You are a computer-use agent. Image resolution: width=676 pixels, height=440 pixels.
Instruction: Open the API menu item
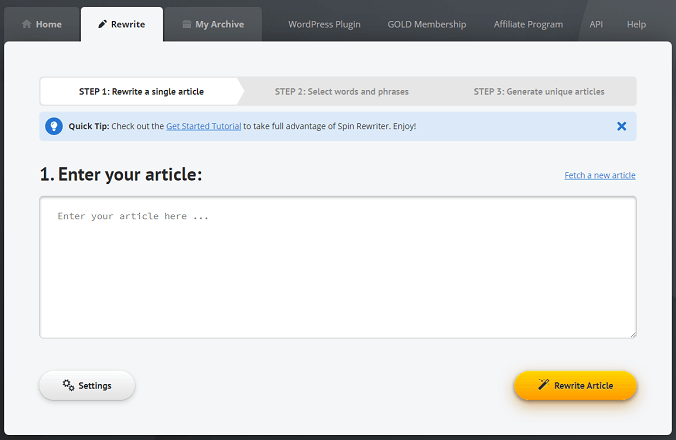(x=596, y=25)
